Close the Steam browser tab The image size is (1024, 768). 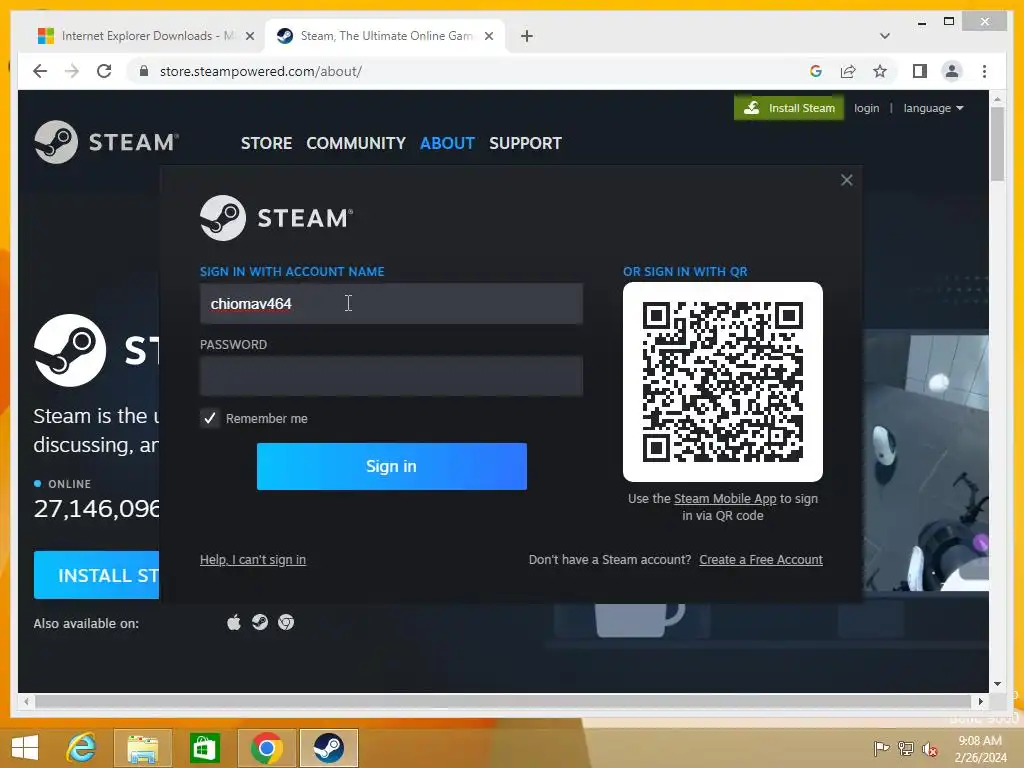point(488,36)
